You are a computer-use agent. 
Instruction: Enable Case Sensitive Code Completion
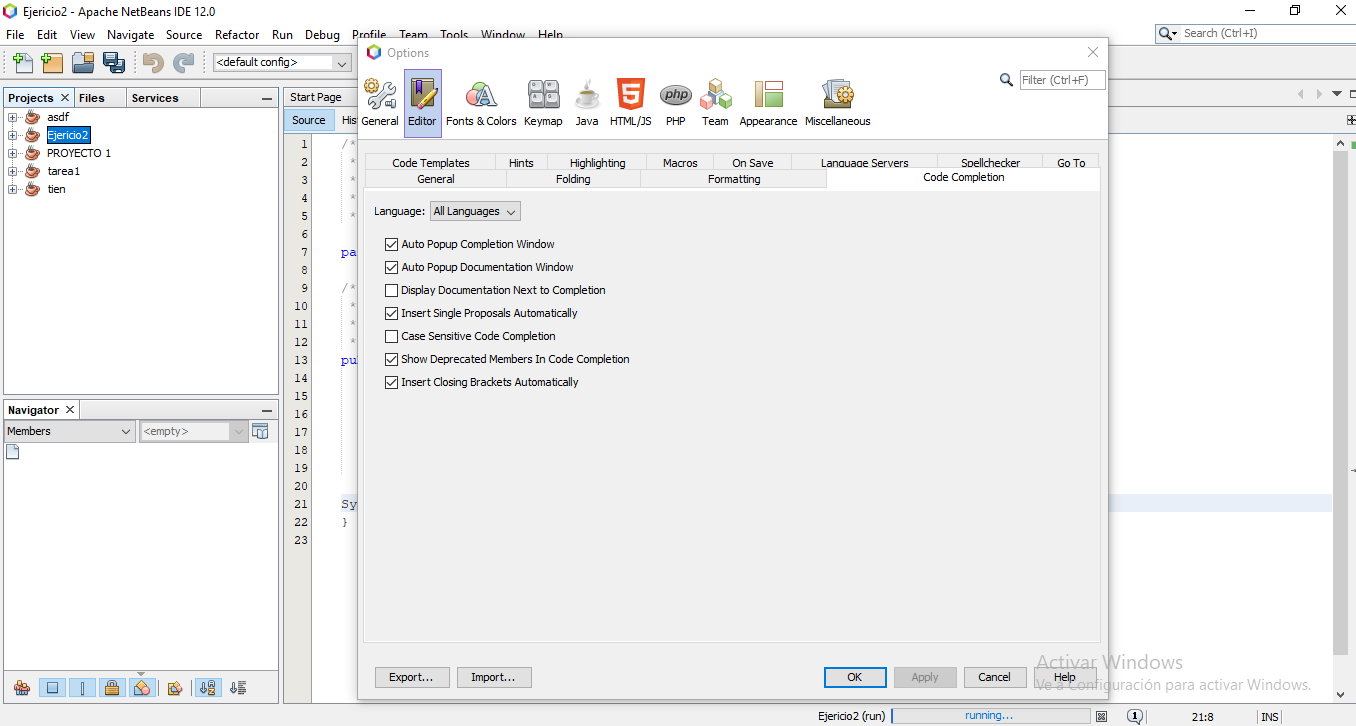point(392,336)
